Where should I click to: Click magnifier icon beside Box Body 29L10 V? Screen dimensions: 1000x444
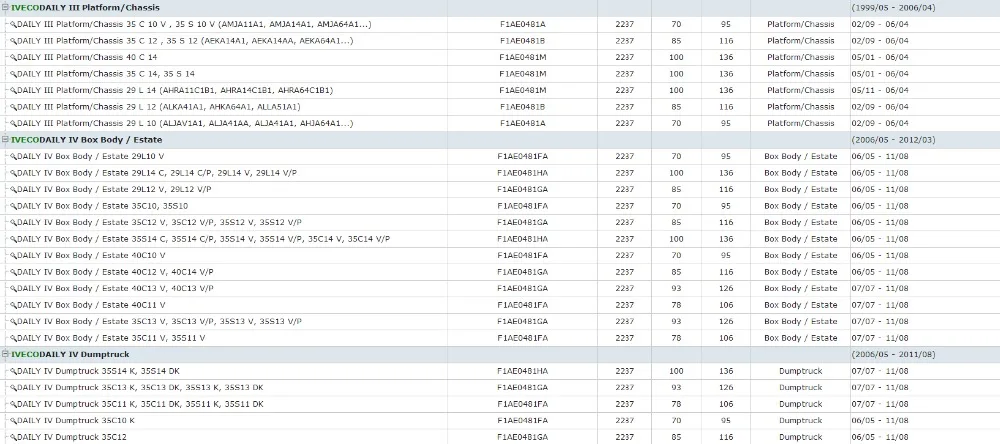[13, 156]
